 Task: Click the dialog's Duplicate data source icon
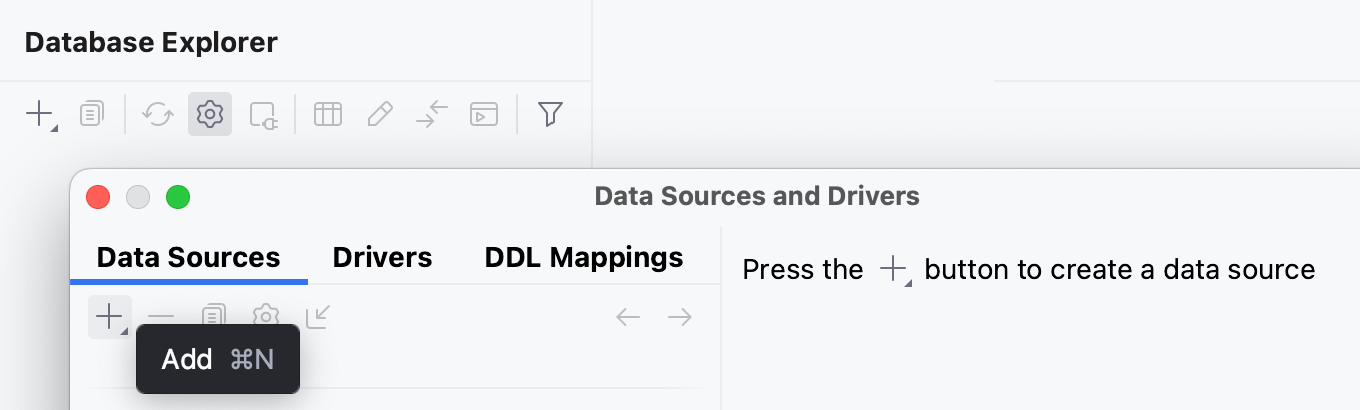click(213, 316)
